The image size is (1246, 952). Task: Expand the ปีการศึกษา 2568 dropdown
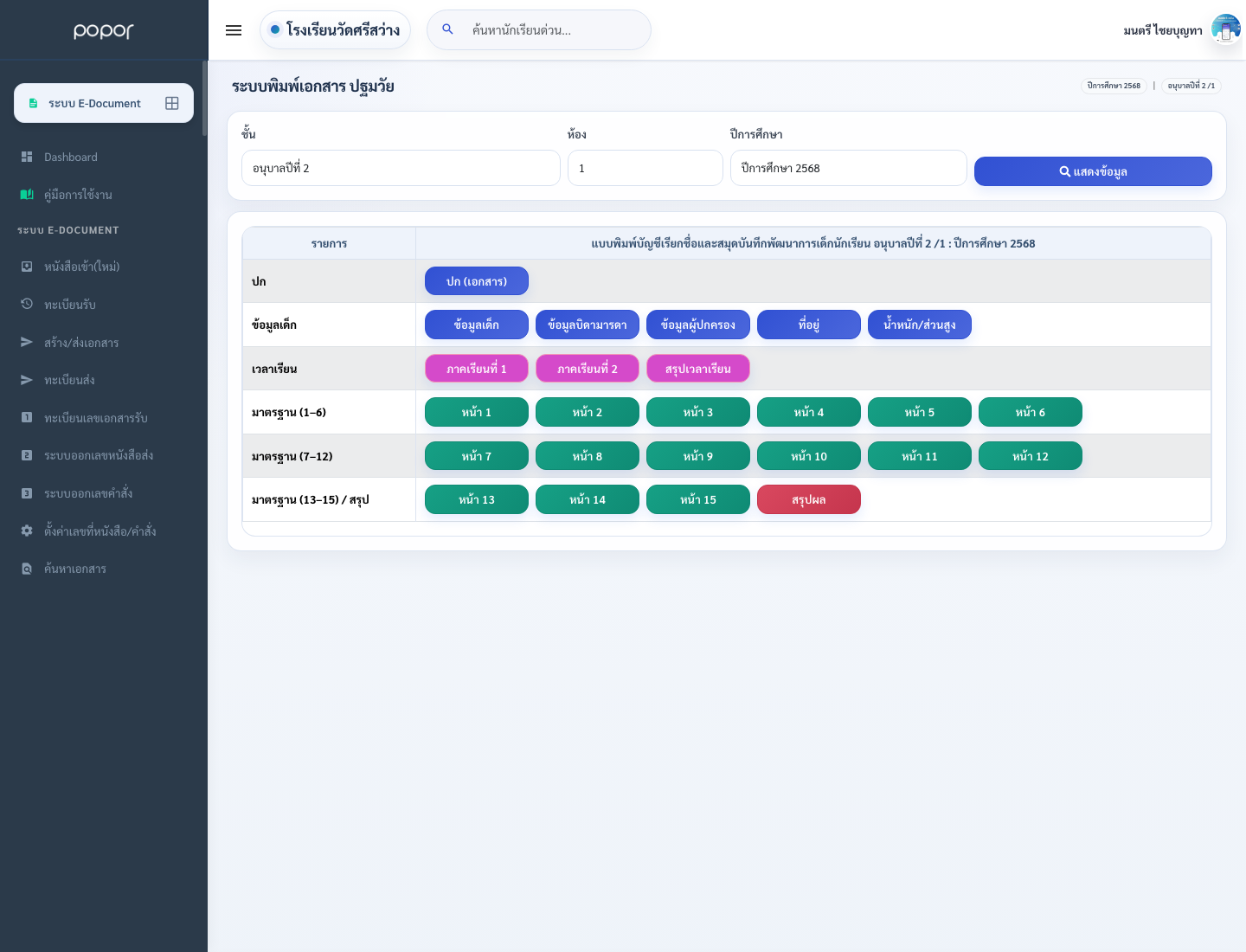849,168
